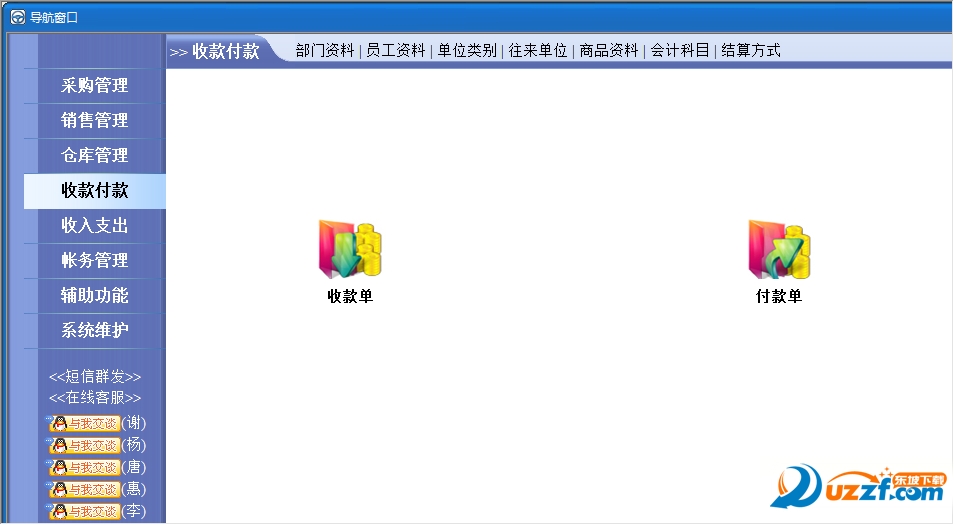Viewport: 954px width, 525px height.
Task: Chat with QQ contact 李
Action: (x=84, y=510)
